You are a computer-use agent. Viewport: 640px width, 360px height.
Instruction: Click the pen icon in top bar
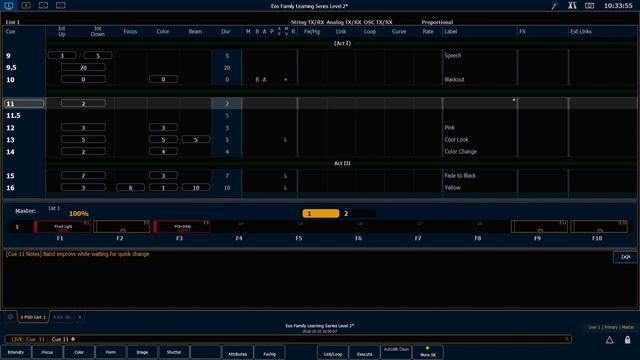pos(554,6)
